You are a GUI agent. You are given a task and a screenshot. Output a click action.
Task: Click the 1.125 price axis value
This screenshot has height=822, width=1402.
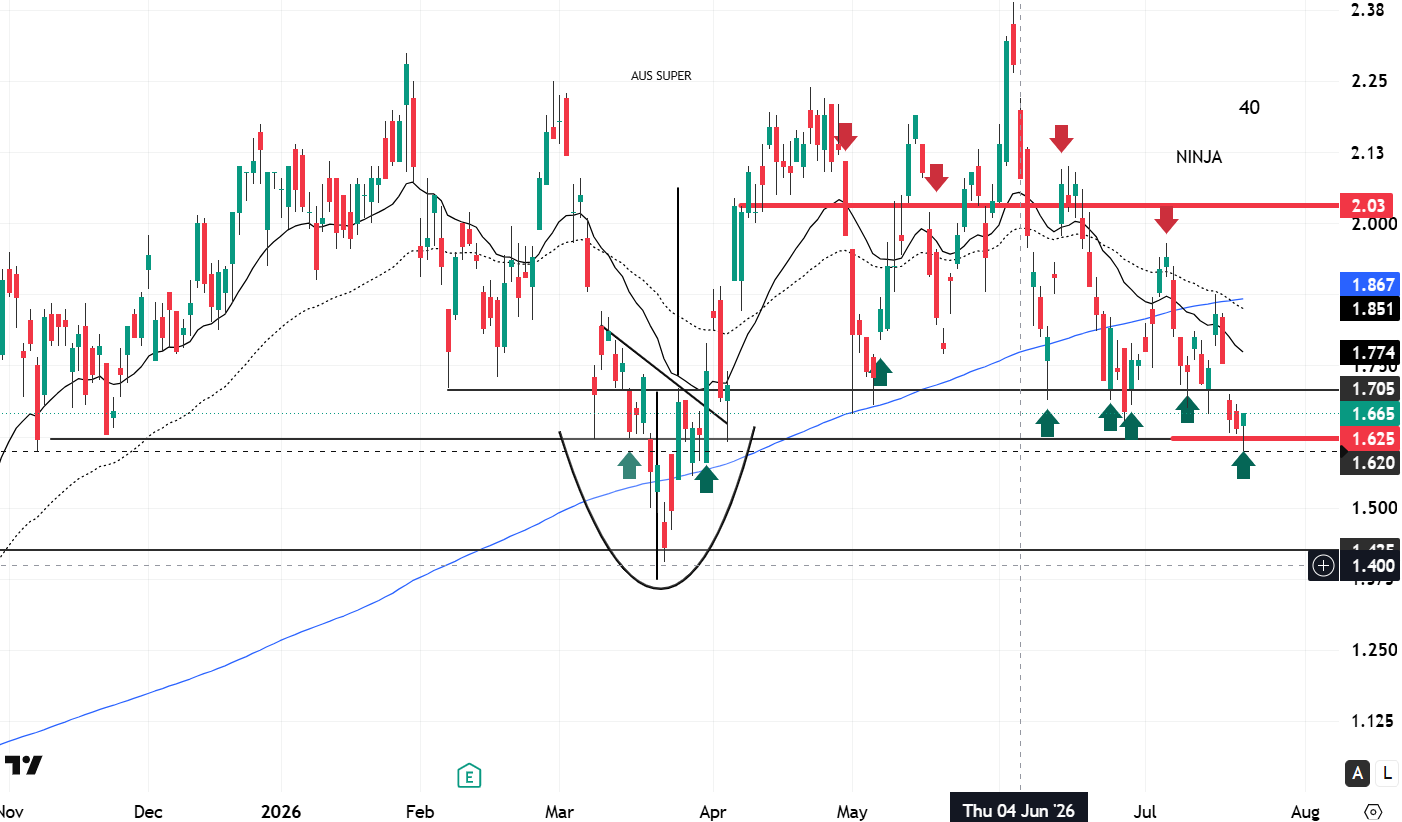click(1371, 721)
